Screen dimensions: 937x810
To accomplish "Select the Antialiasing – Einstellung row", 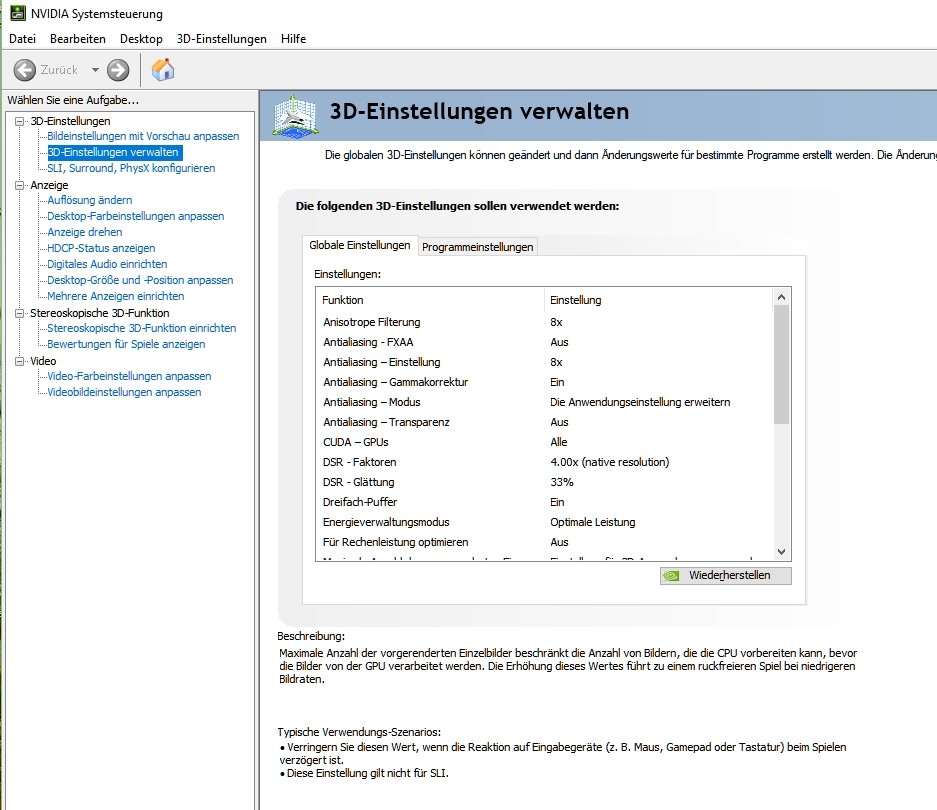I will (x=544, y=362).
